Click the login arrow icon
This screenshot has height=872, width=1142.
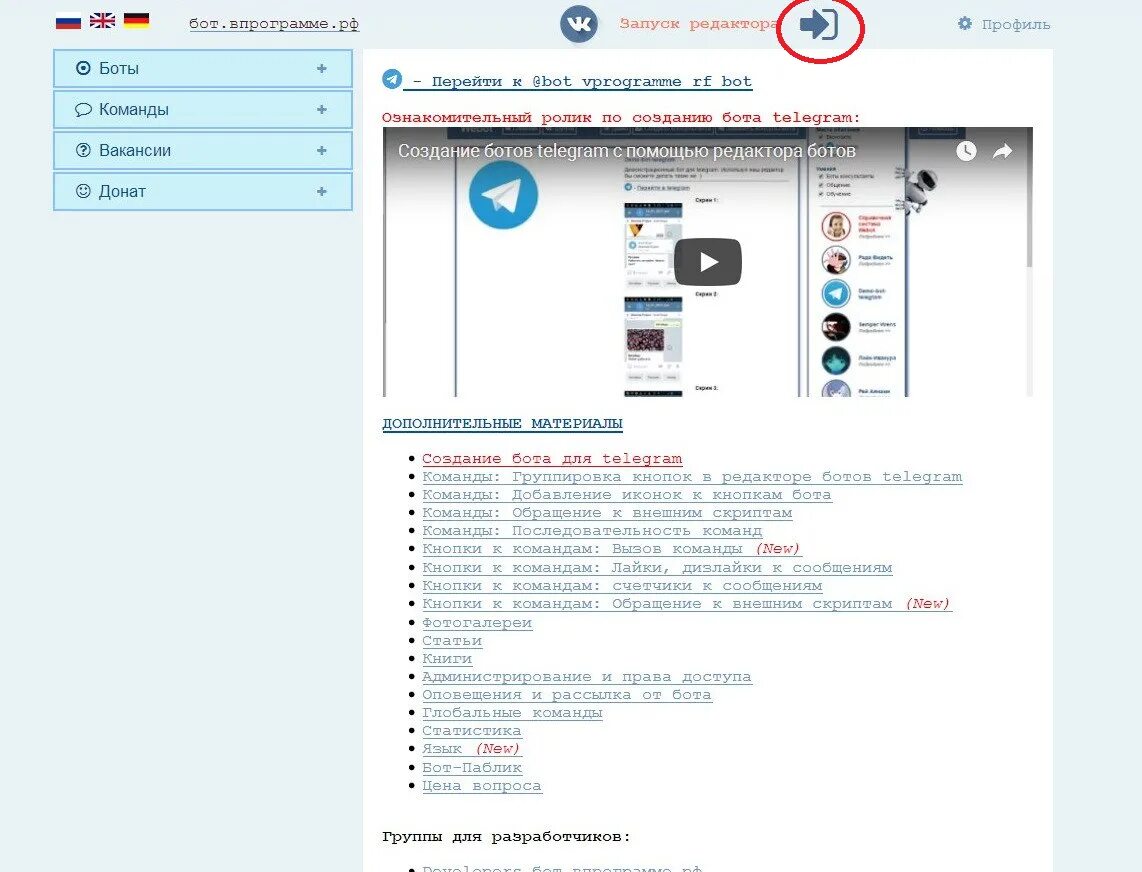click(x=819, y=24)
